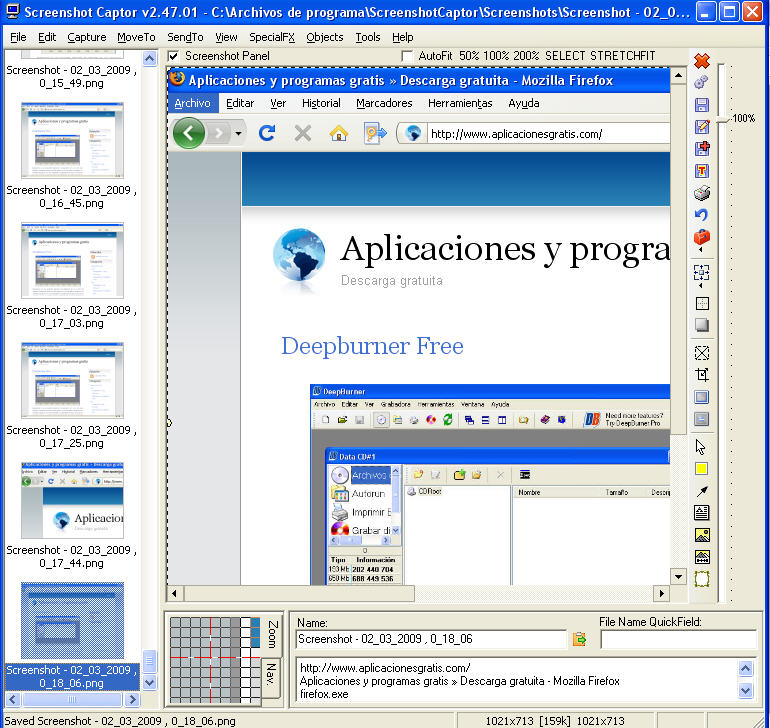The image size is (770, 728).
Task: Expand the arrow below selection fit icon
Action: click(701, 285)
